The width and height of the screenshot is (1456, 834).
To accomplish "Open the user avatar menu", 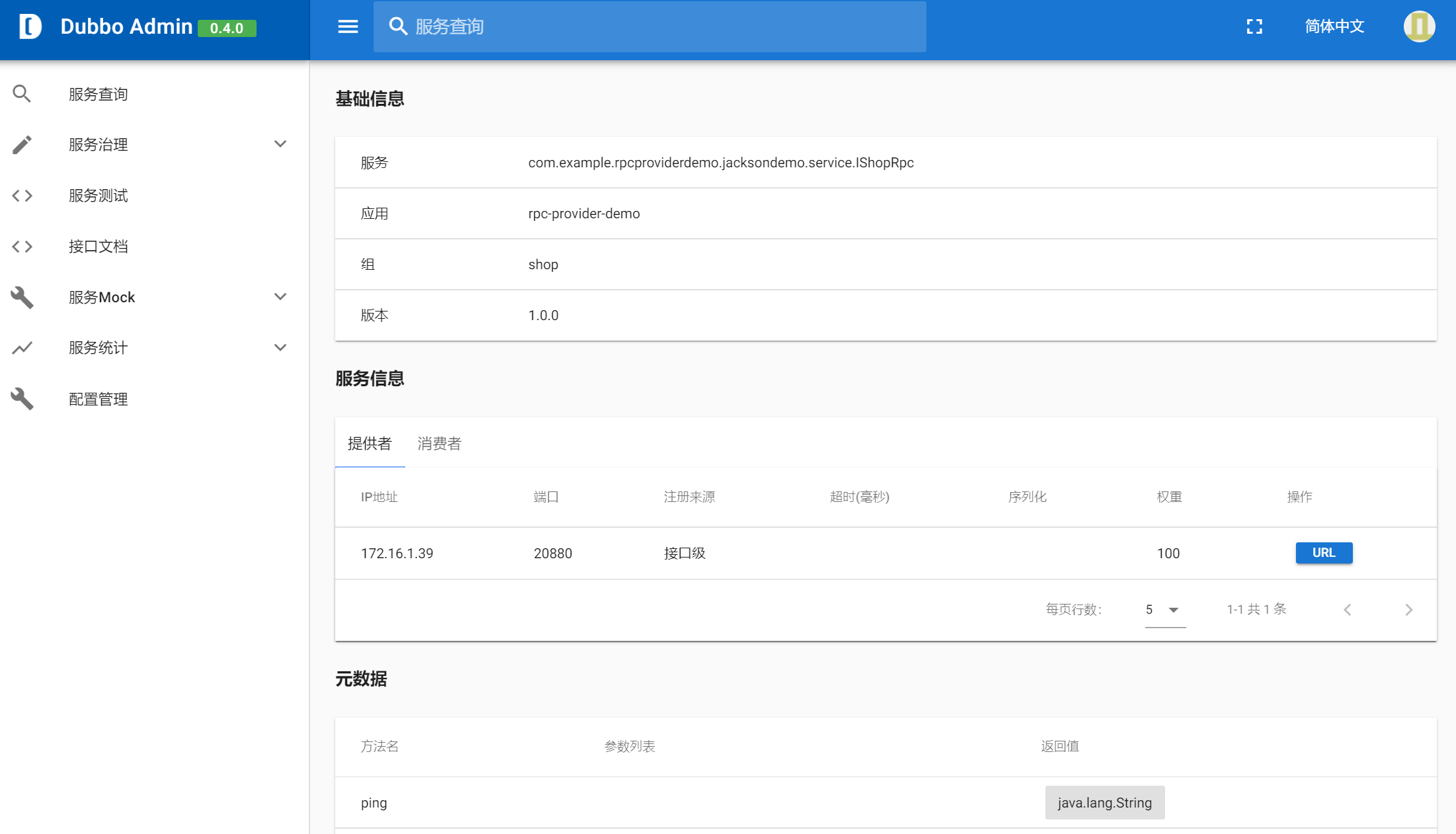I will pos(1419,26).
